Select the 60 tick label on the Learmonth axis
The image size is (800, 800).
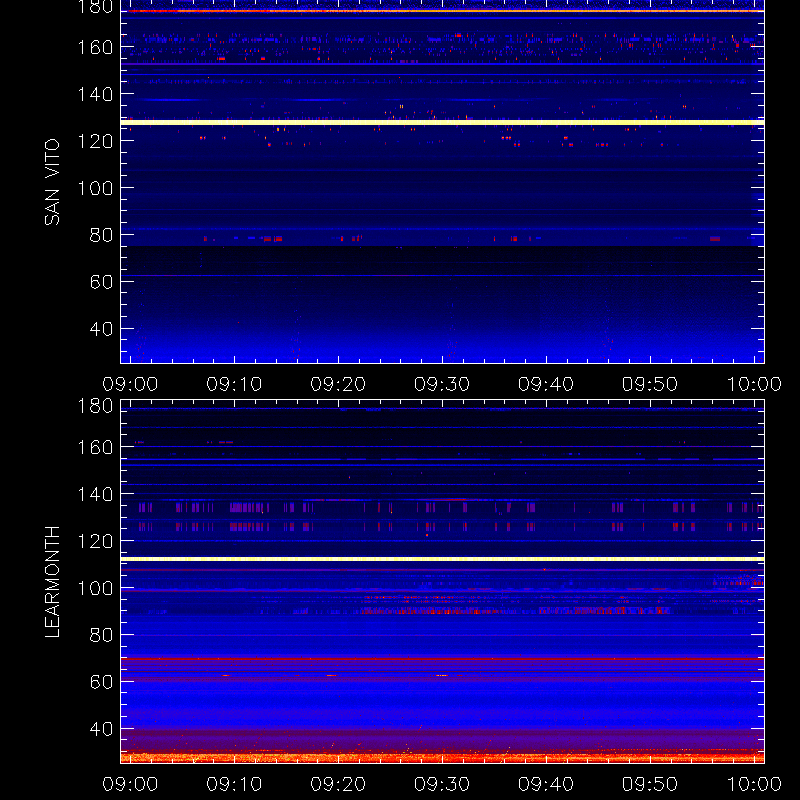[x=101, y=682]
